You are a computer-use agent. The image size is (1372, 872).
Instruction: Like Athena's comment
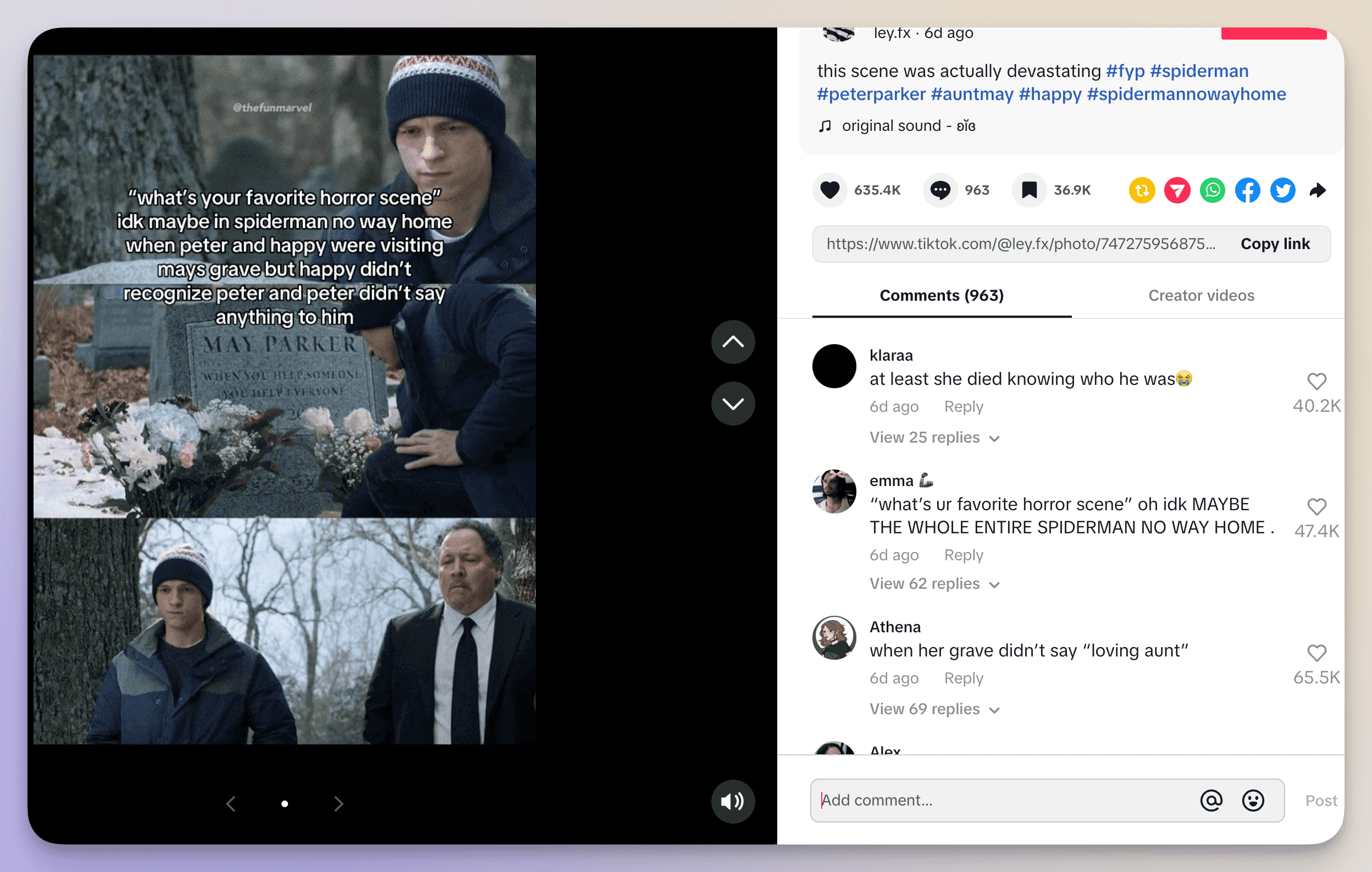pyautogui.click(x=1316, y=653)
